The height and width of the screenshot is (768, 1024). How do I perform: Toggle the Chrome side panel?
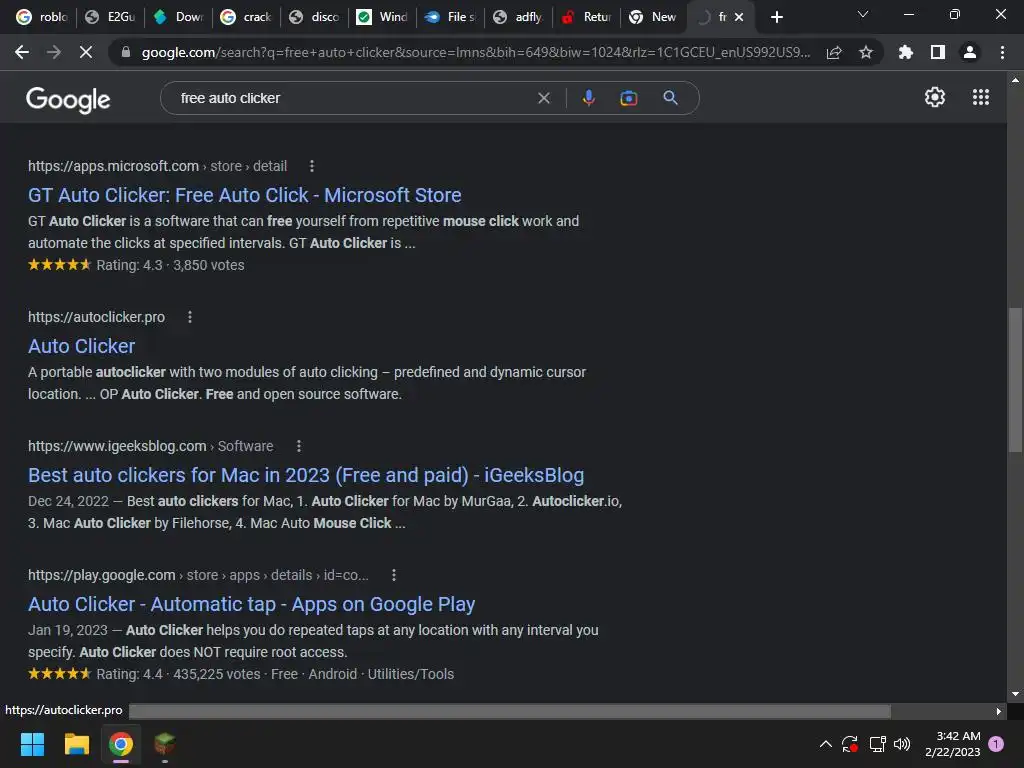click(x=938, y=52)
